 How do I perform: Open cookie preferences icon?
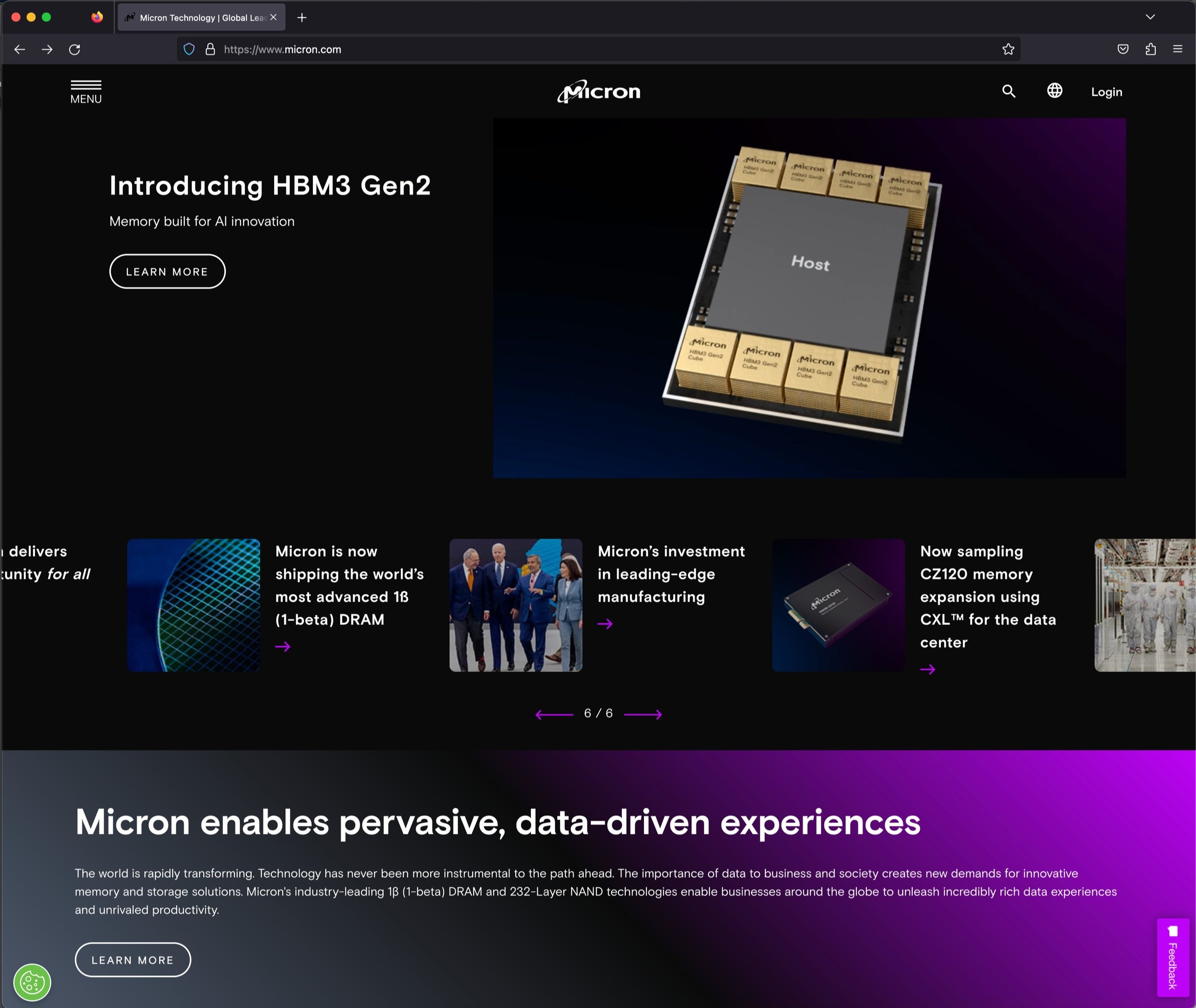[33, 983]
